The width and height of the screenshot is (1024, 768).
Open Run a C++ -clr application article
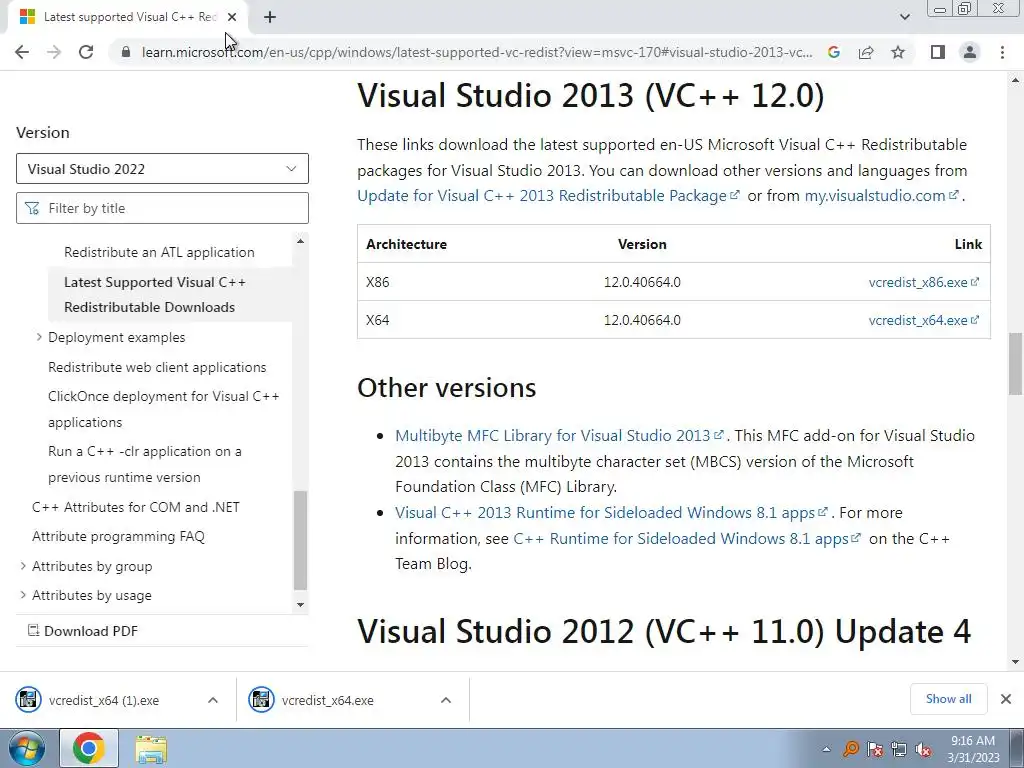pyautogui.click(x=145, y=464)
